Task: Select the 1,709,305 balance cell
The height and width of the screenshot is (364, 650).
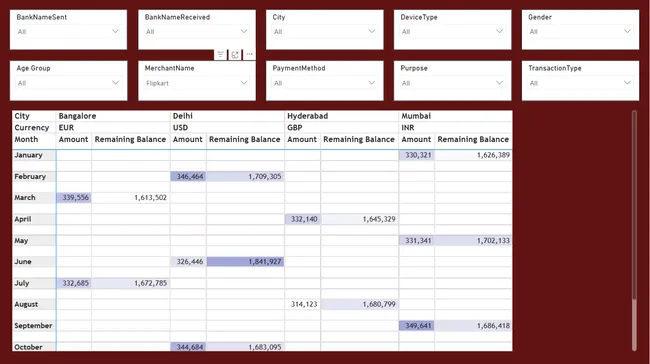Action: click(x=245, y=177)
